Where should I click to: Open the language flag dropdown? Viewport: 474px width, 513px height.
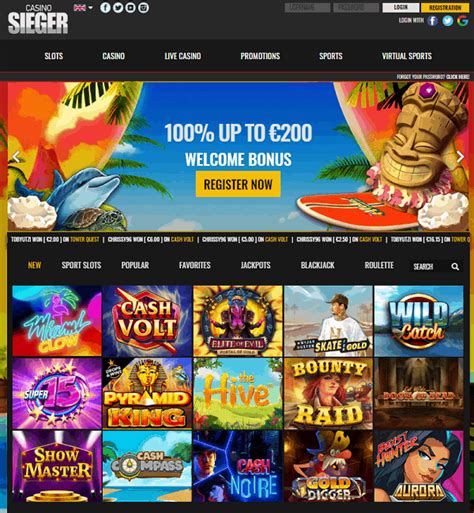coord(83,8)
